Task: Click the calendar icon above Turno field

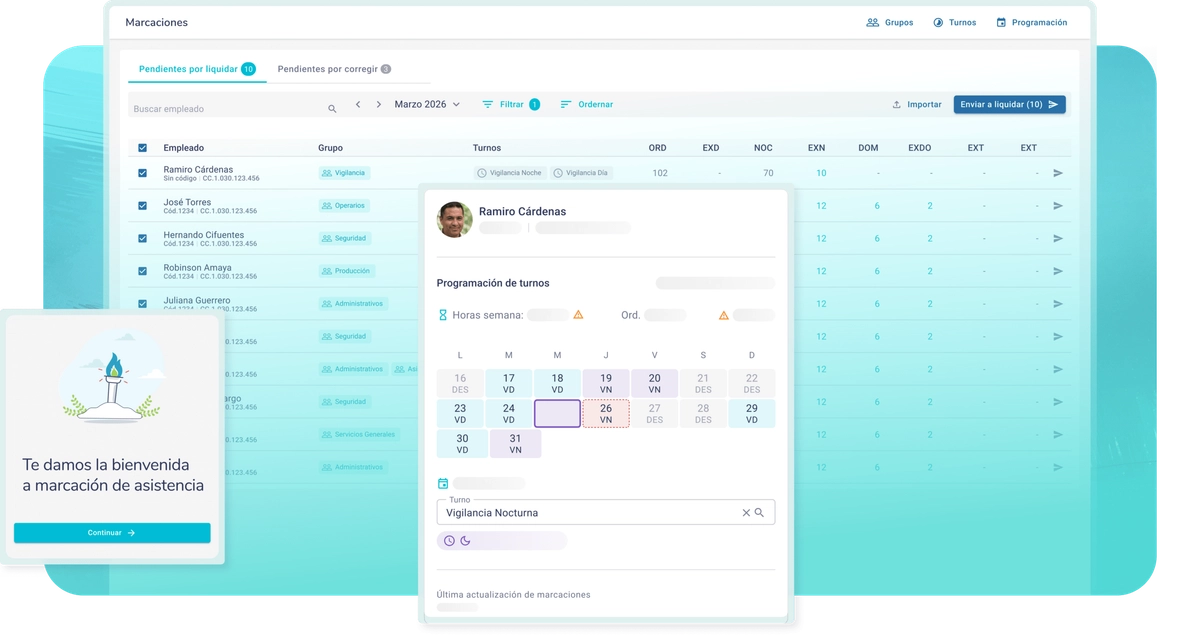Action: [x=443, y=484]
